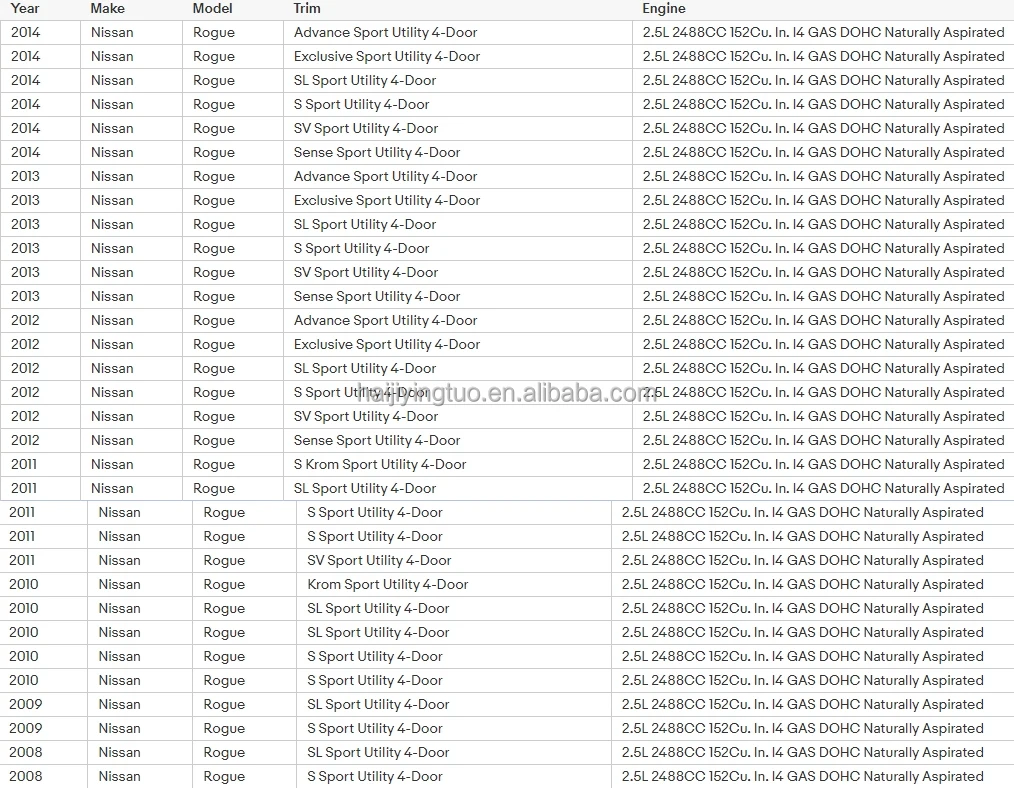Screen dimensions: 1014x788
Task: Select 2012 Advance Sport Utility 4-Door trim cell
Action: coord(458,320)
